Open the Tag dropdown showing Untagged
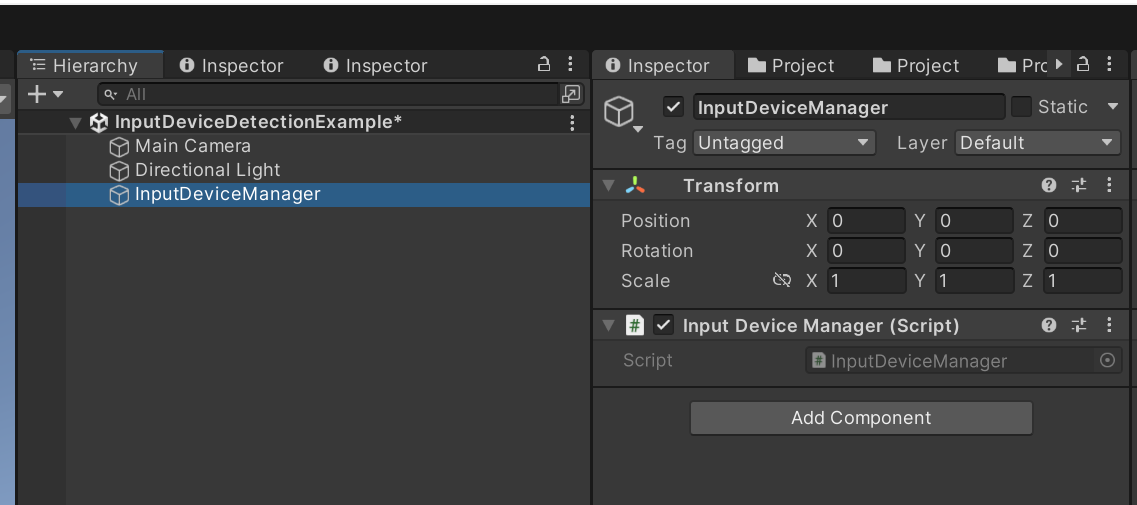 click(x=784, y=143)
